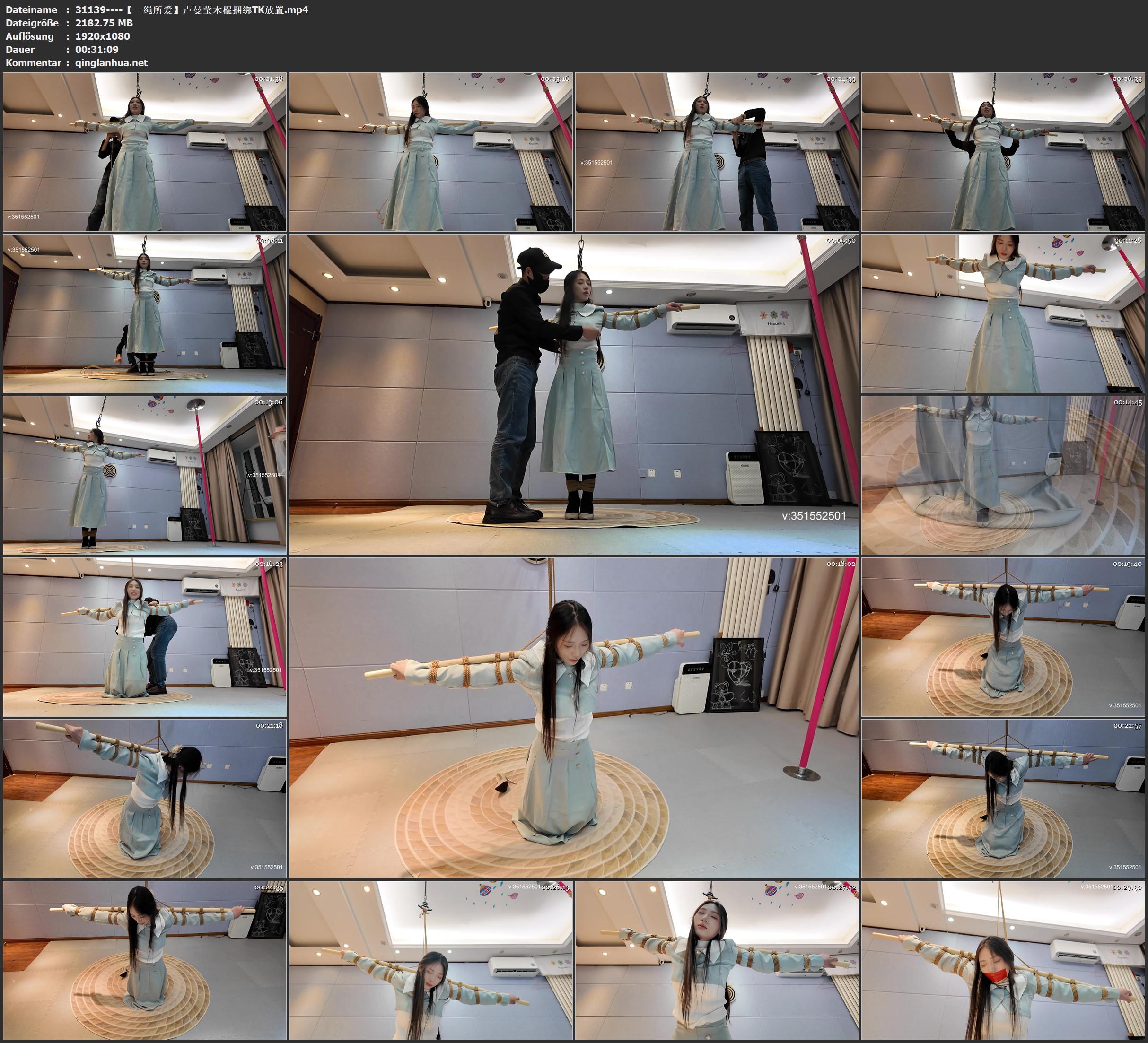Open the large thumbnail at 00:09:50

(573, 394)
